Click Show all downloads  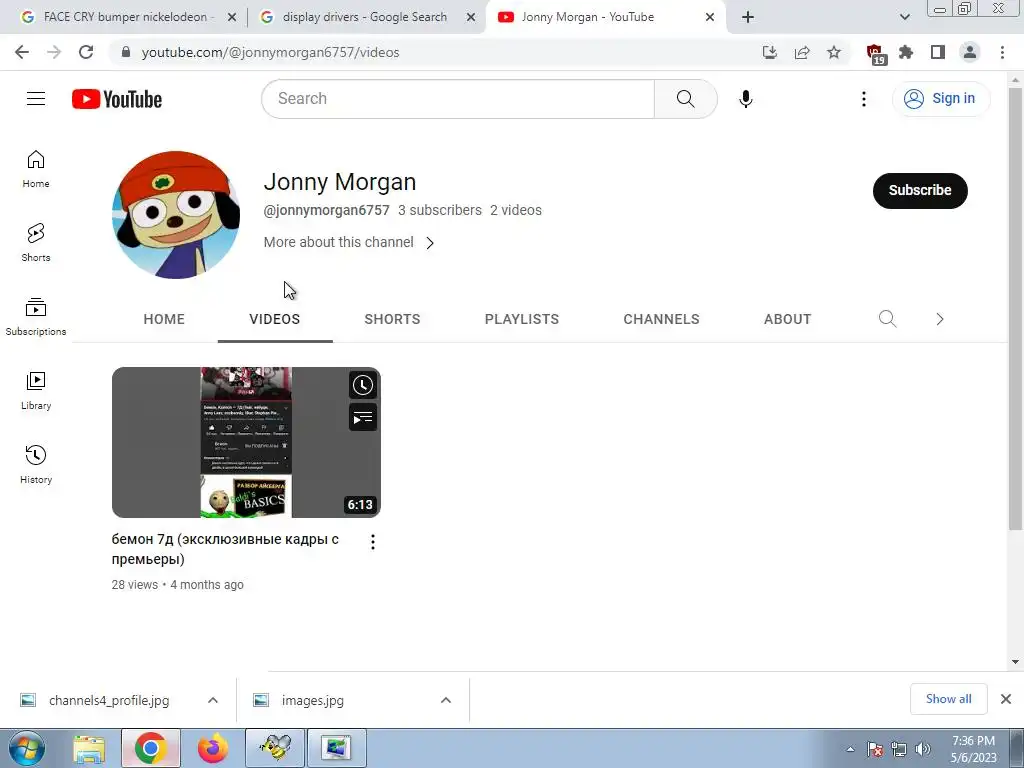pyautogui.click(x=948, y=699)
